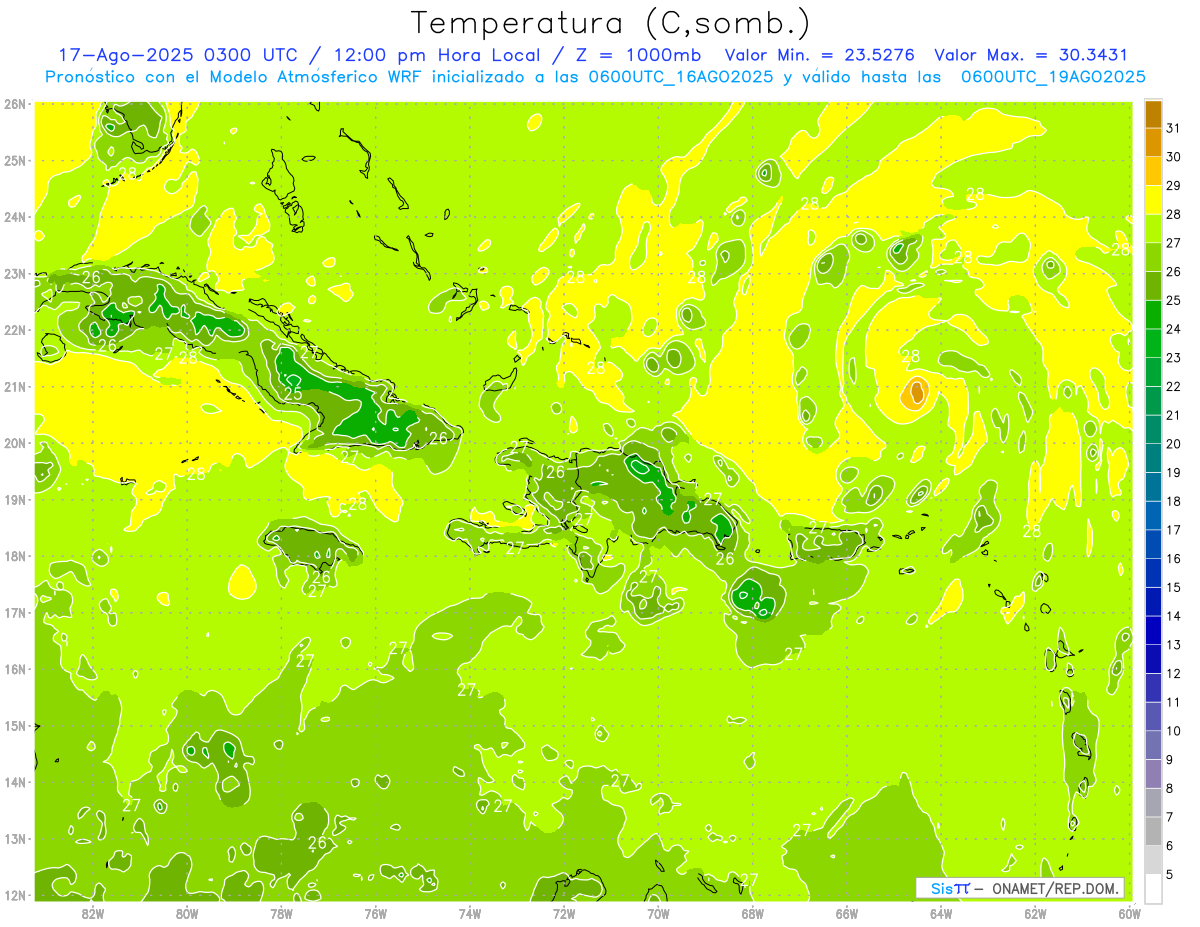Click the 80W longitude label
Viewport: 1200px width, 927px height.
coord(186,913)
